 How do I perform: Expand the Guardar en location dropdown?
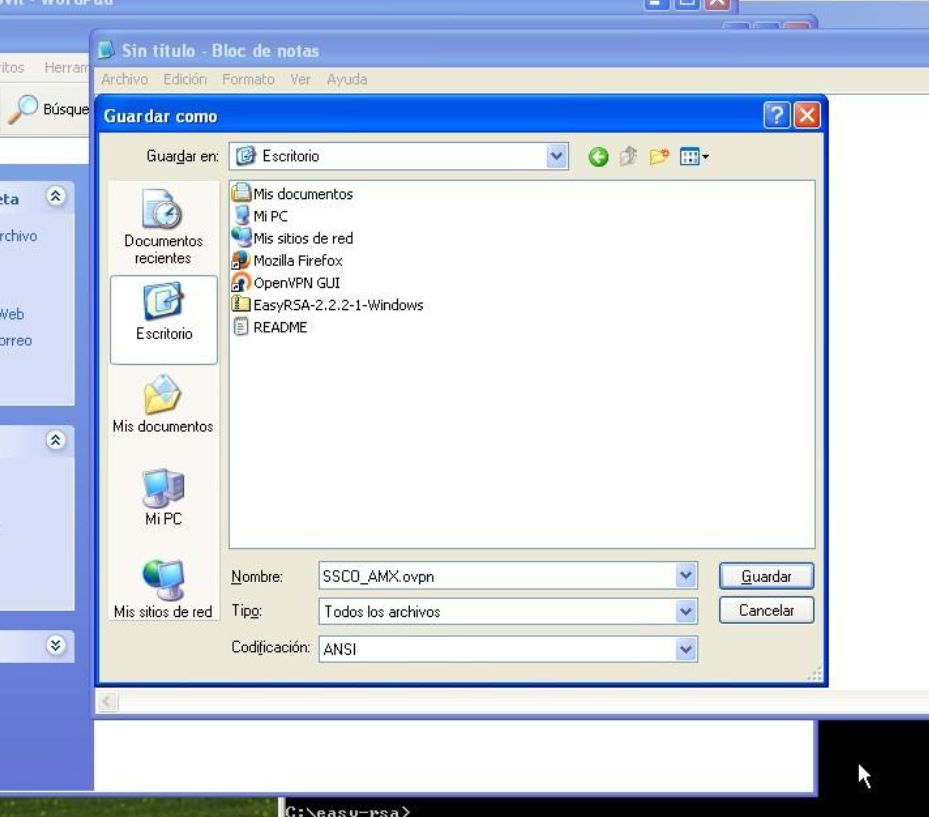[x=557, y=156]
